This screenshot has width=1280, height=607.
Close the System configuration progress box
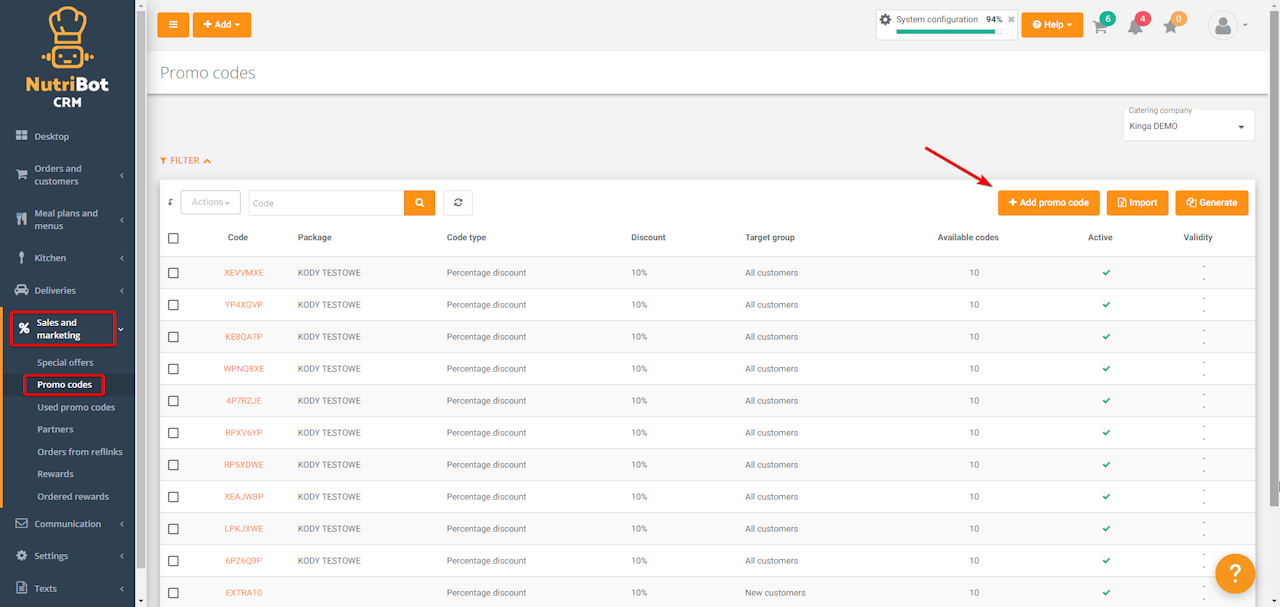(1011, 19)
